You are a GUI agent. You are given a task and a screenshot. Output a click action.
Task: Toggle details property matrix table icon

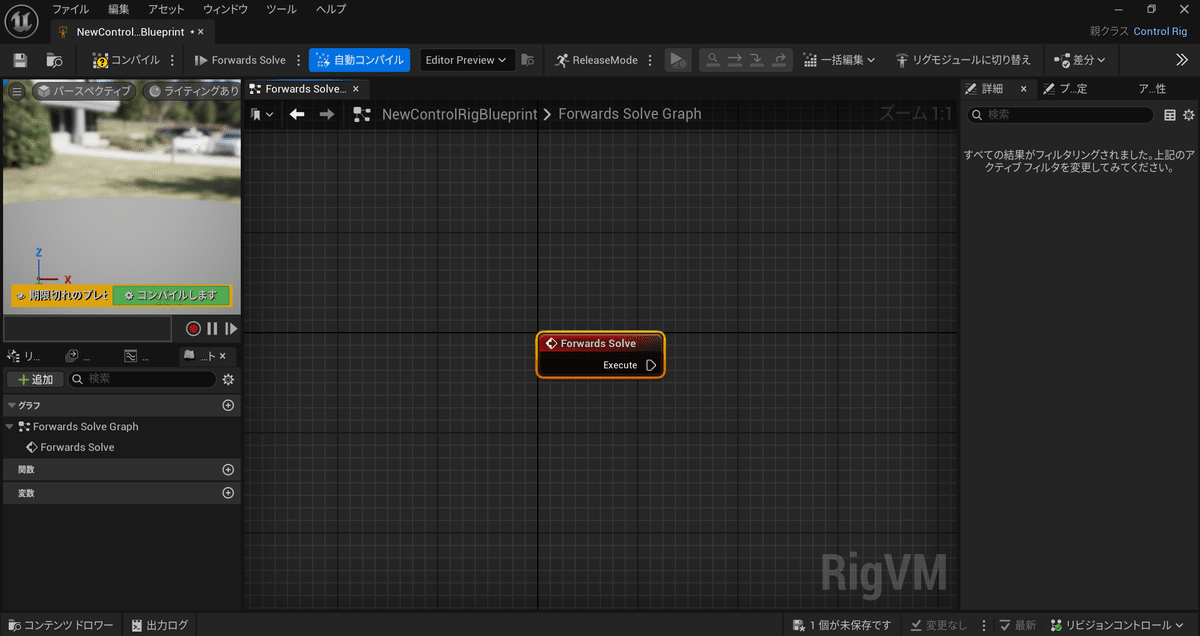[1170, 115]
